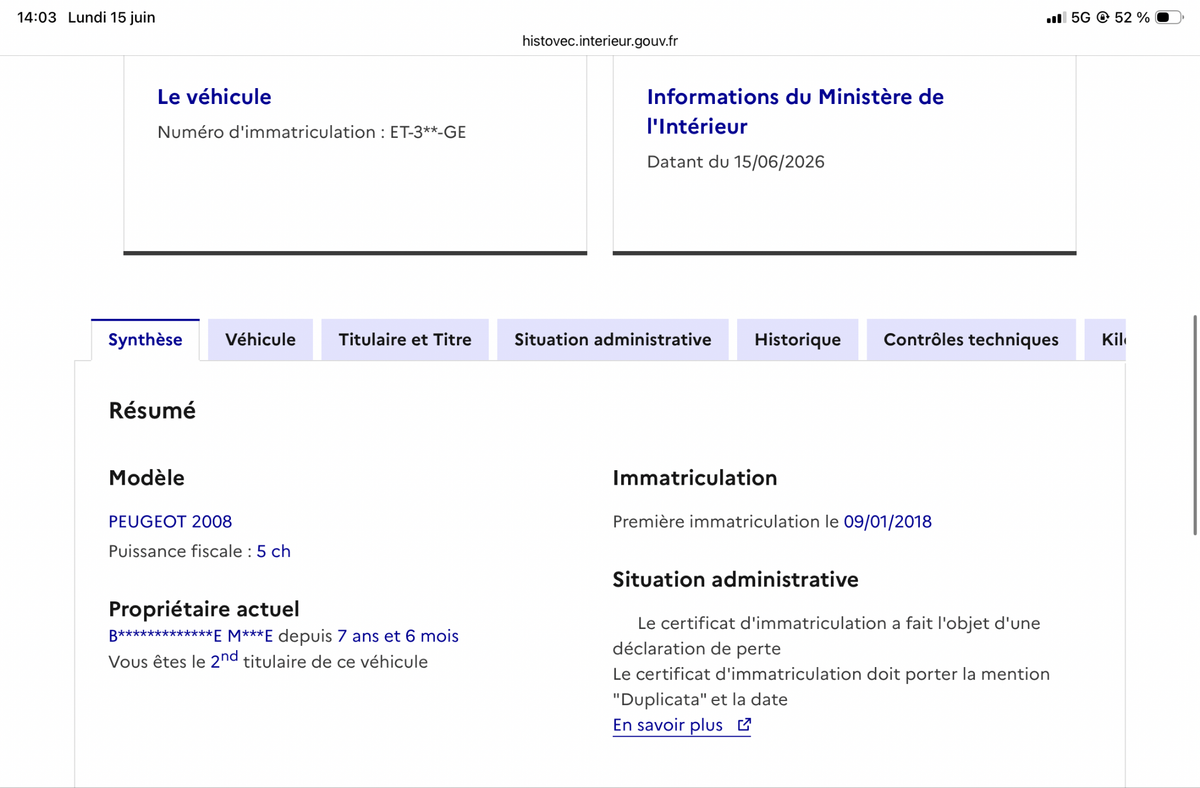
Task: Click the Propriétaire actuel heading
Action: click(x=204, y=609)
